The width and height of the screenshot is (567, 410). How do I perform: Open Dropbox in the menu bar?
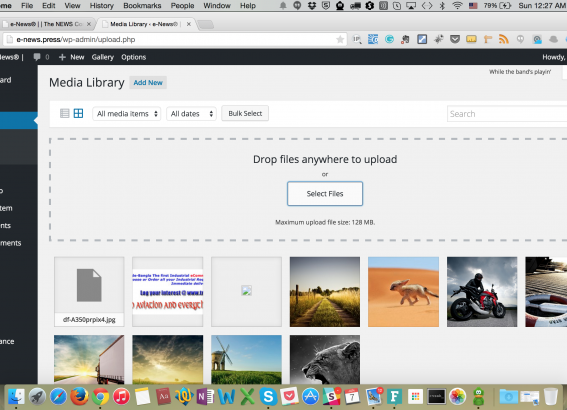click(x=311, y=5)
